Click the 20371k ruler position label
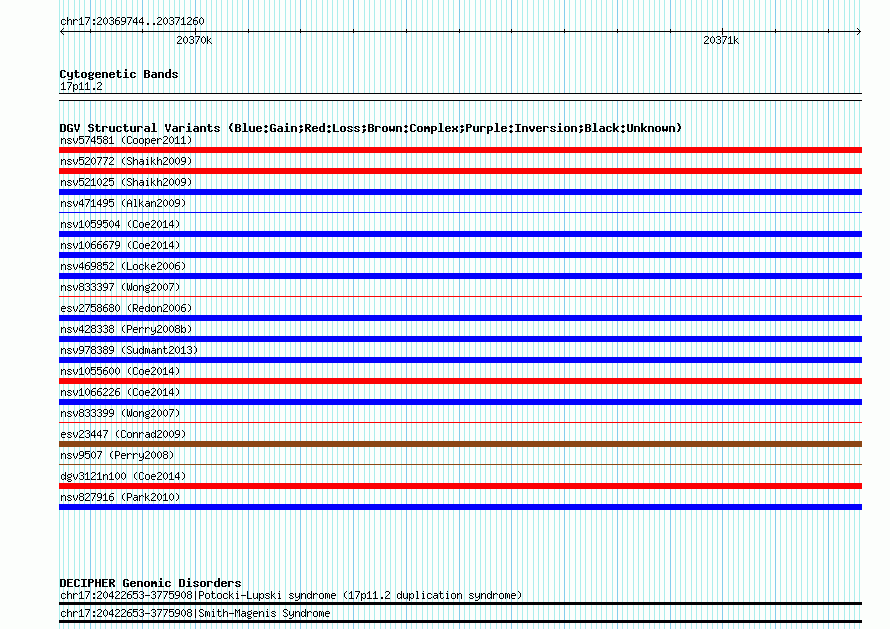Viewport: 890px width, 629px height. click(721, 40)
